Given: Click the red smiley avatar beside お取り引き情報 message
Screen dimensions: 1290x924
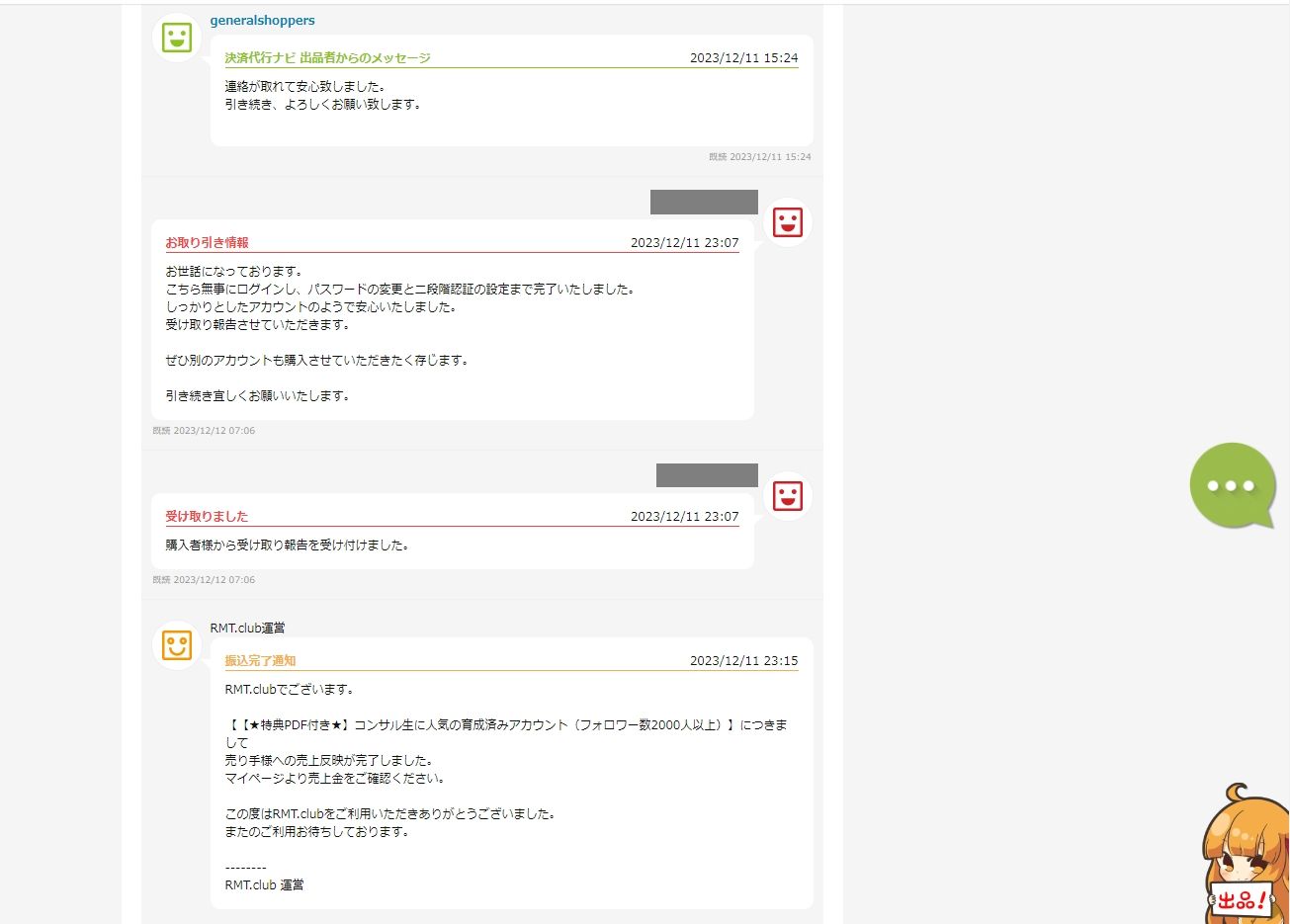Looking at the screenshot, I should [x=787, y=222].
